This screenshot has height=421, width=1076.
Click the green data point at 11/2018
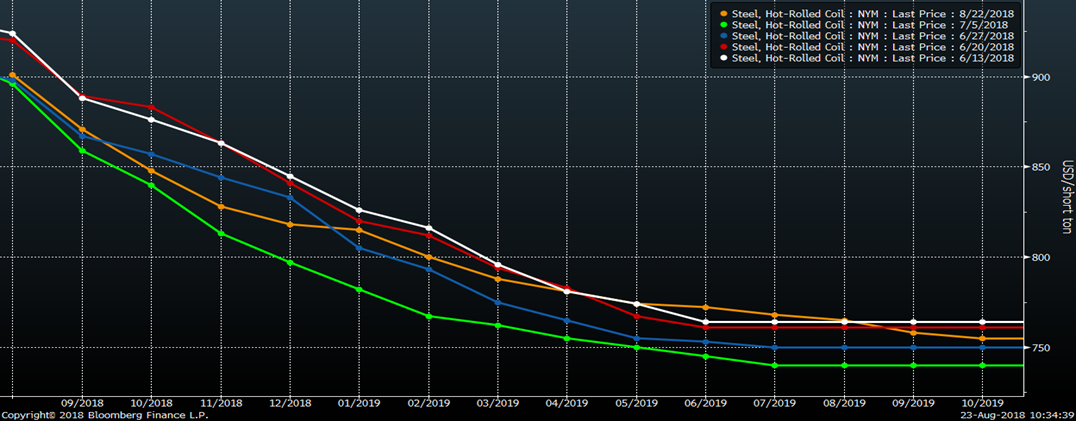pyautogui.click(x=220, y=234)
